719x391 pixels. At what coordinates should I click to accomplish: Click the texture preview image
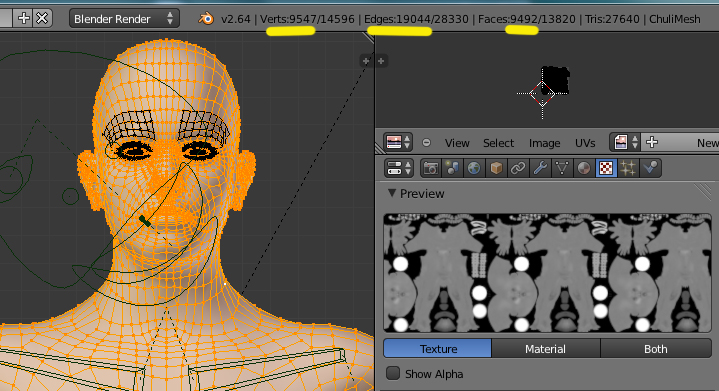tap(548, 273)
